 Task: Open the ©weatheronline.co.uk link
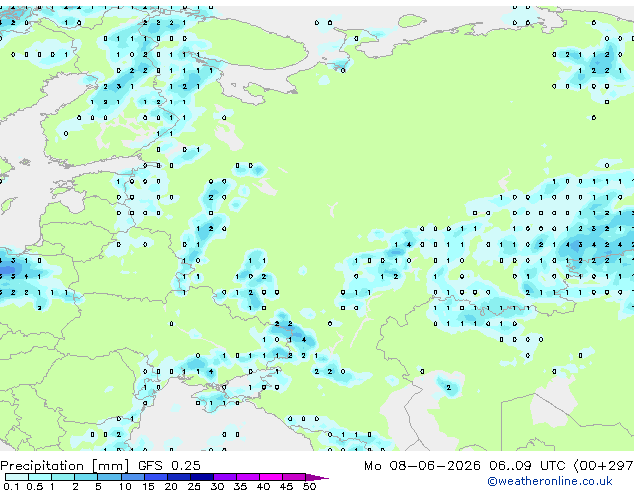[x=550, y=481]
